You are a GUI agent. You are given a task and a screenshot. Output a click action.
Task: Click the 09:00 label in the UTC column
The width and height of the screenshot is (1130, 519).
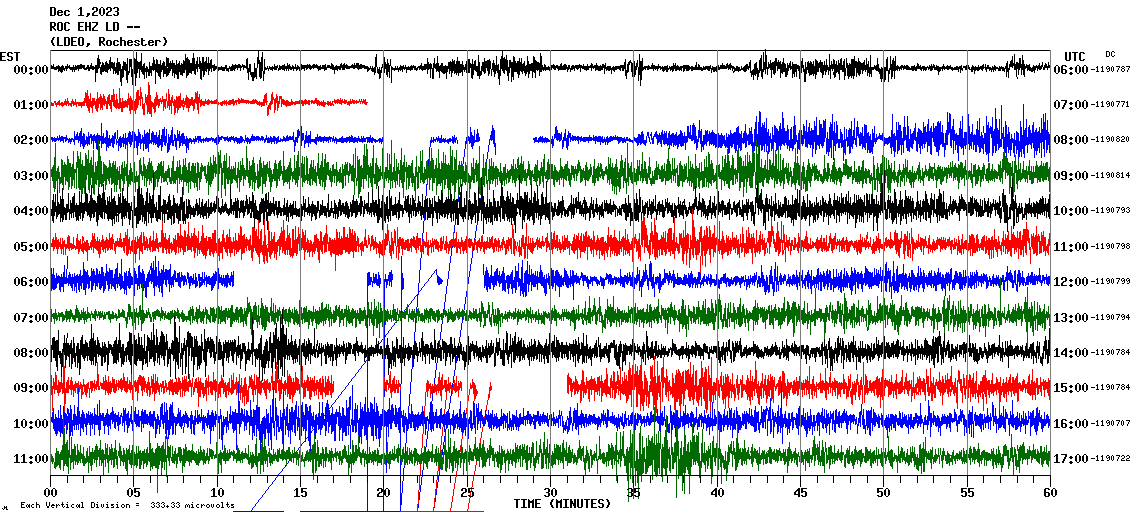1070,175
